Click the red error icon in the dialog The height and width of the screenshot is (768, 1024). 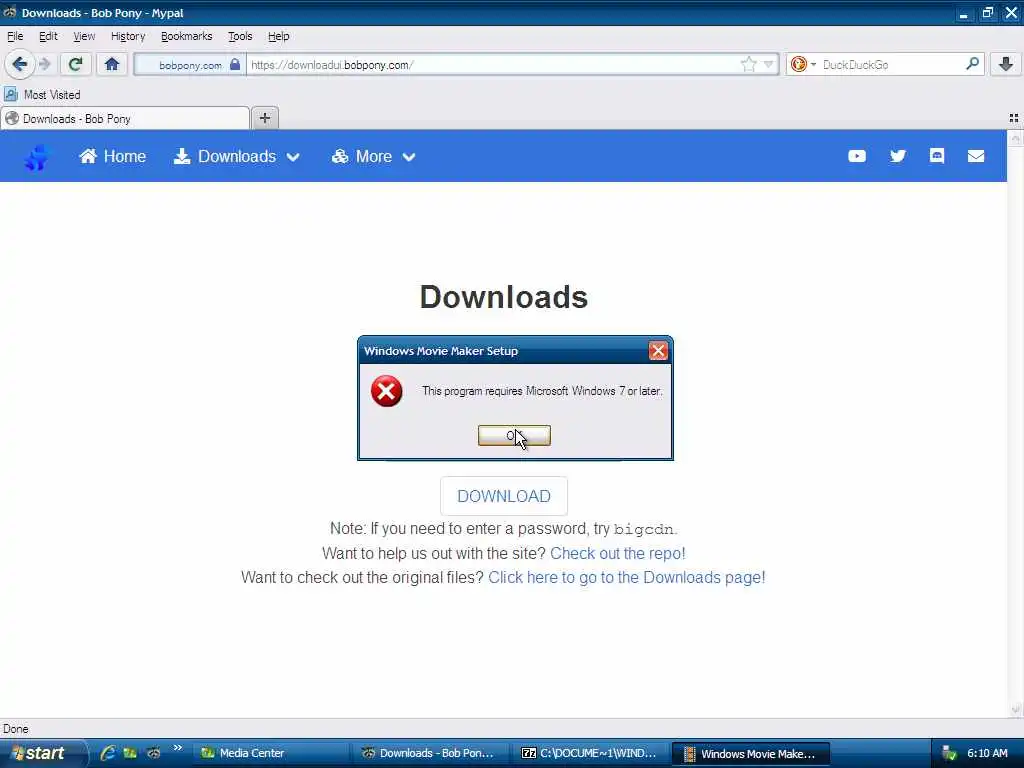pyautogui.click(x=387, y=391)
